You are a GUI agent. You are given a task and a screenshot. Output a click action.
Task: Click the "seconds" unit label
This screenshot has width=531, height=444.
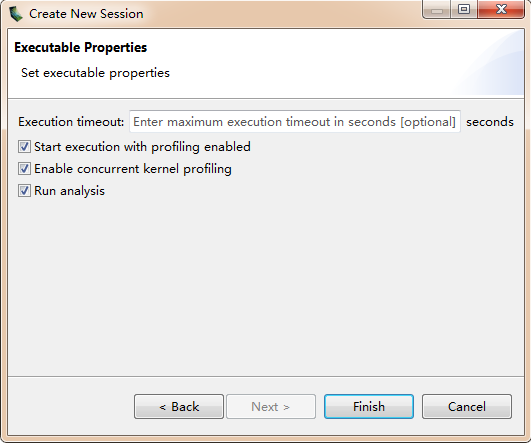coord(490,122)
